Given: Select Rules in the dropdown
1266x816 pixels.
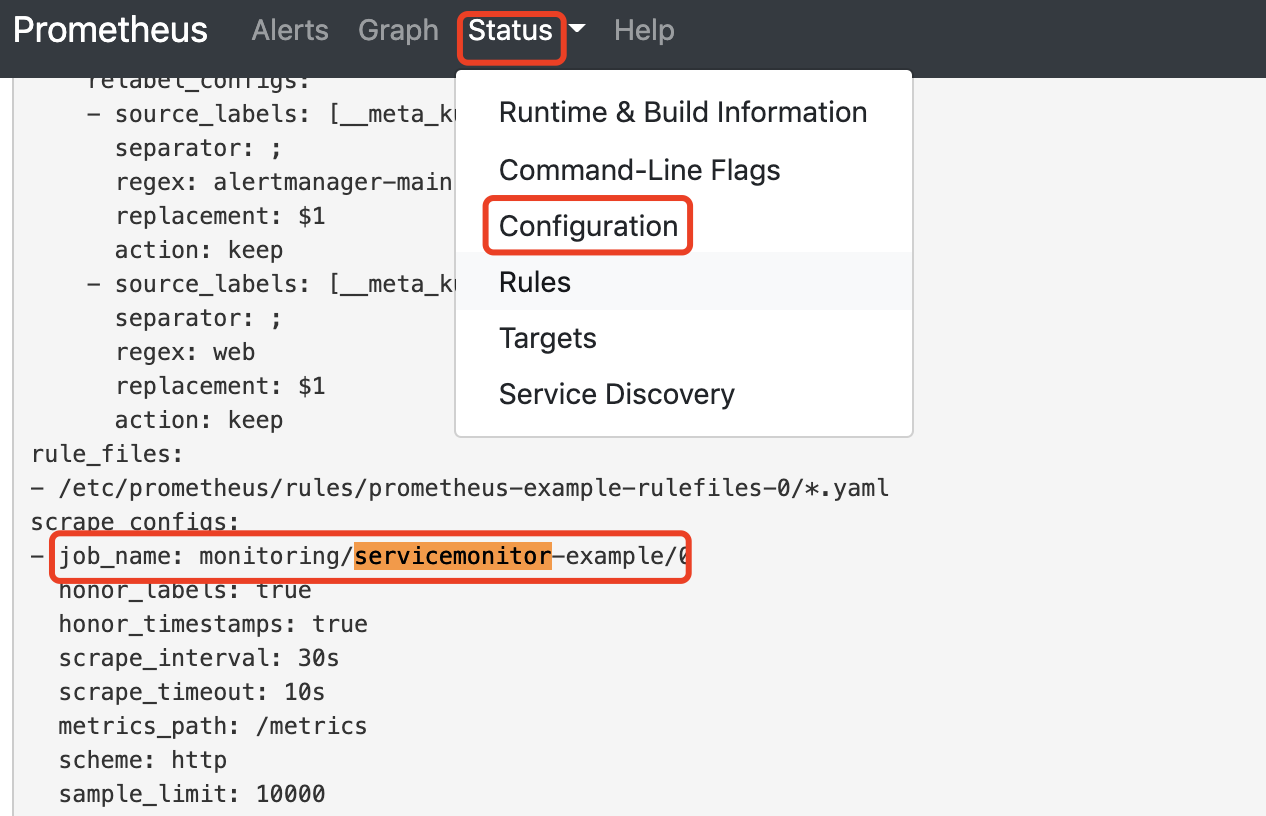Looking at the screenshot, I should pos(535,282).
